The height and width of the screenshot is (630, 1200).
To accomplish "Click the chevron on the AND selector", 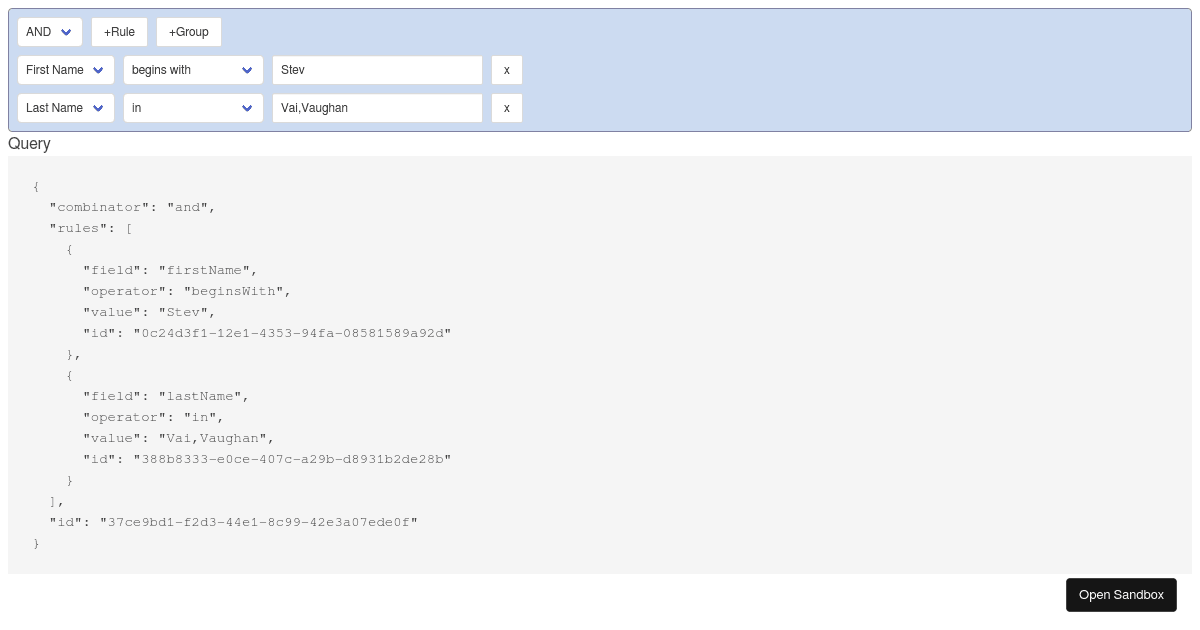I will [x=67, y=31].
